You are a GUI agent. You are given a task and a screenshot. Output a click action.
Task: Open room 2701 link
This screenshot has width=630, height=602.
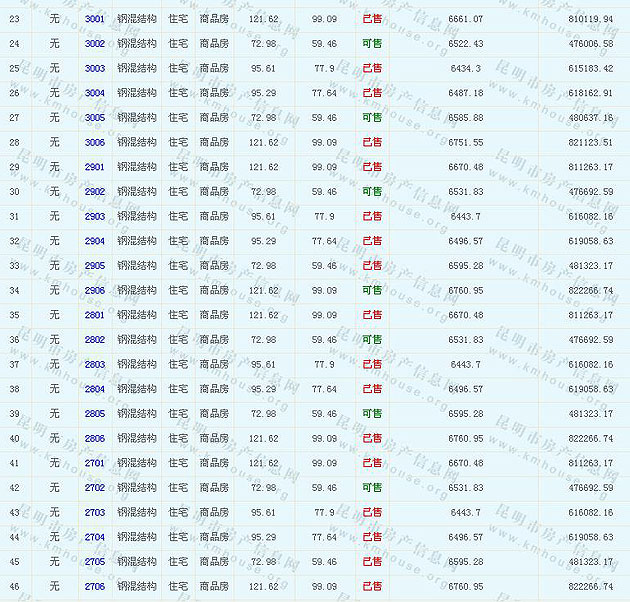[x=95, y=463]
